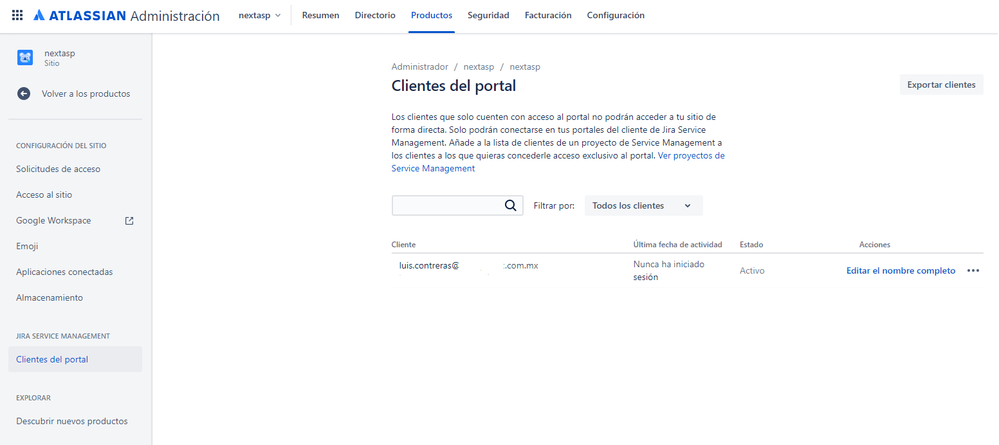Open the Configuración tab

615,15
